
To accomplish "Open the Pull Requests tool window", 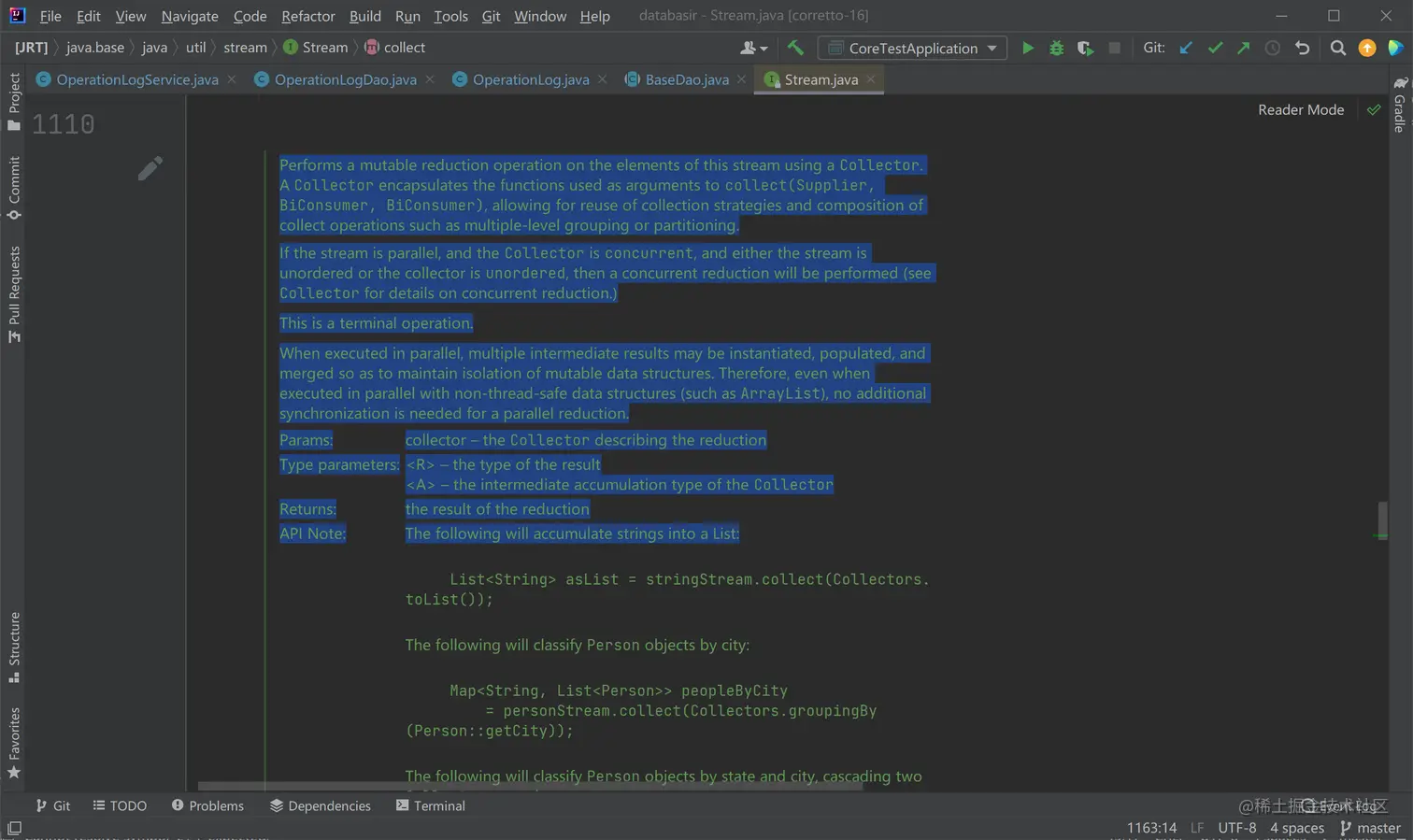I will pos(14,294).
